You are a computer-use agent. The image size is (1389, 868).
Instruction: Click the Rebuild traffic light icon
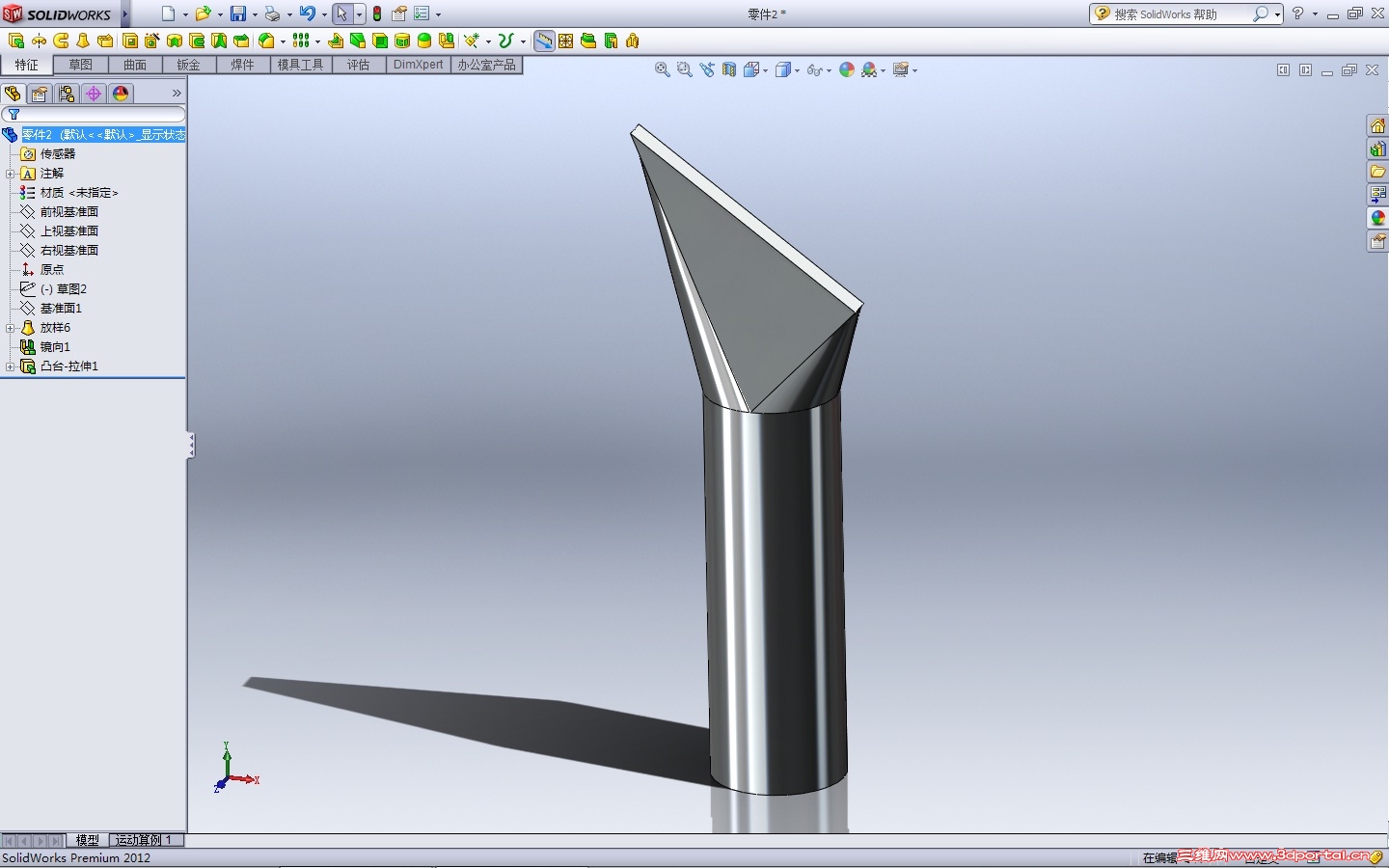tap(377, 14)
